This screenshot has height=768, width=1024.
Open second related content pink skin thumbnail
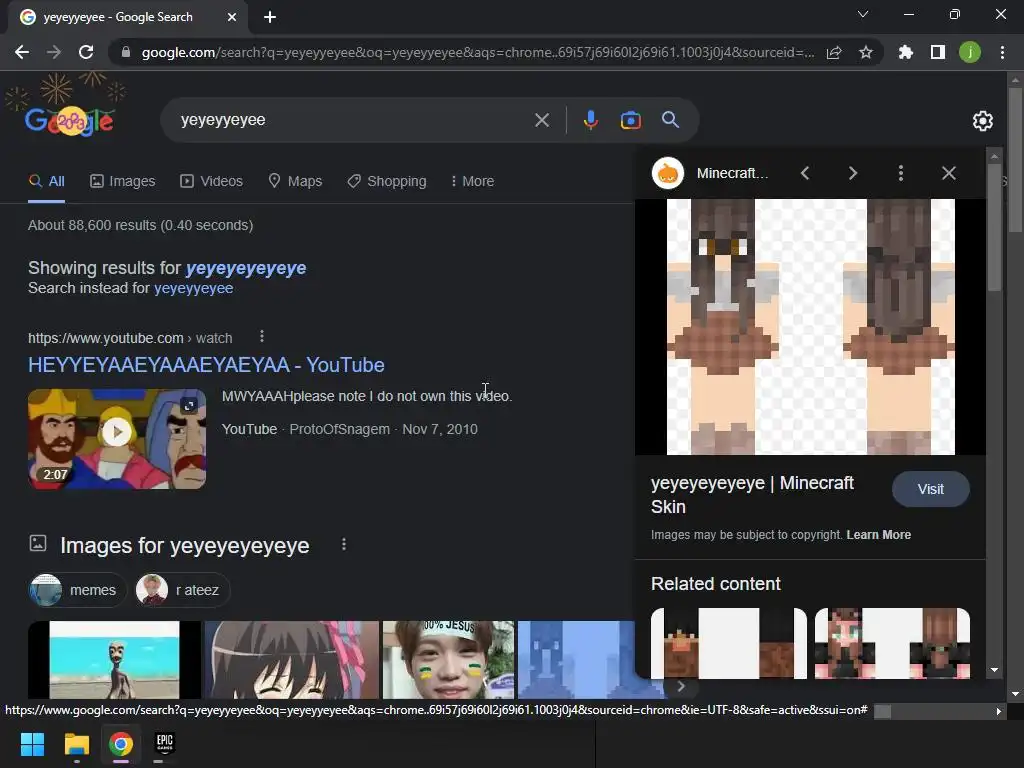click(892, 644)
